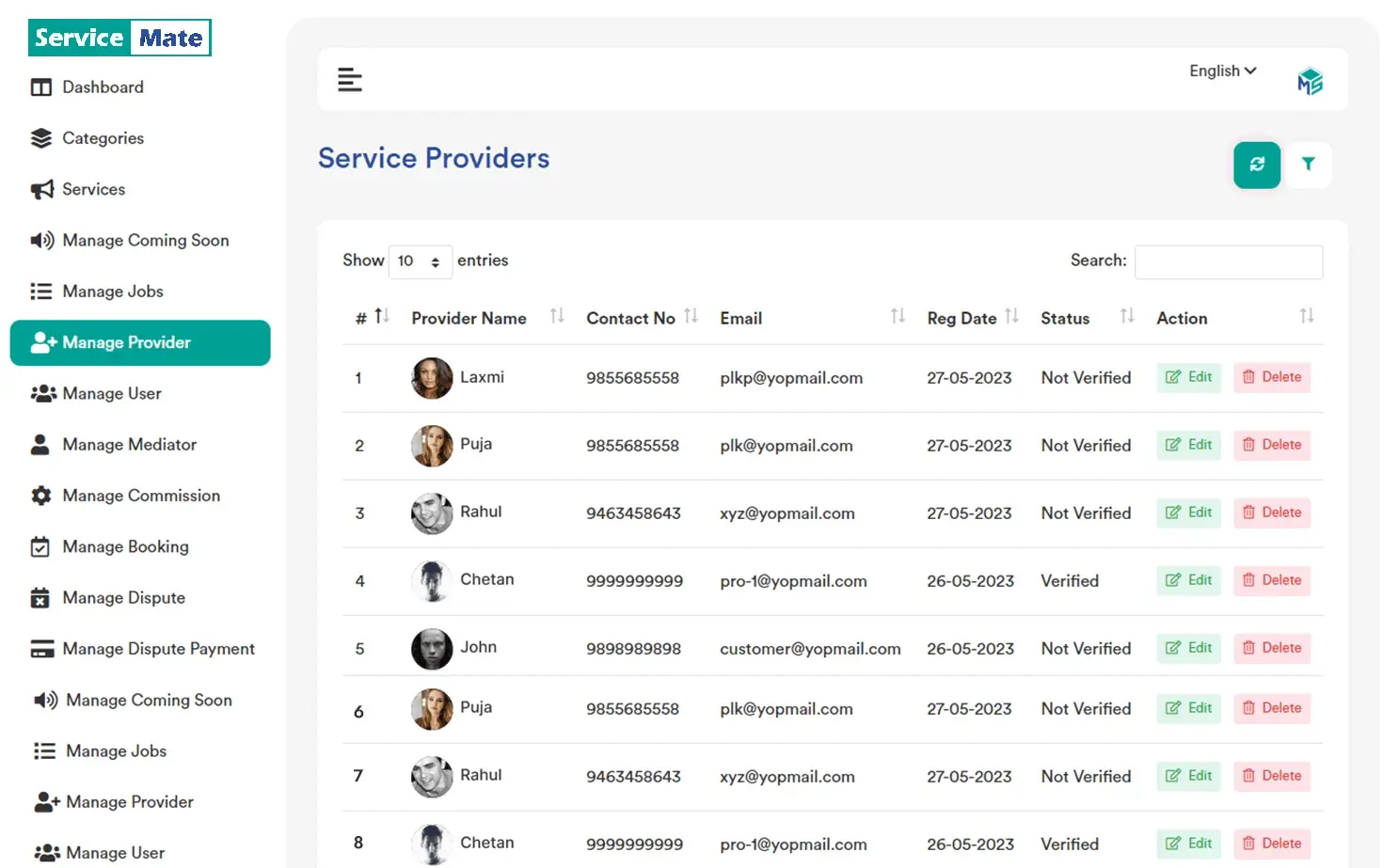Viewport: 1399px width, 868px height.
Task: Click inside the Search field
Action: tap(1229, 261)
